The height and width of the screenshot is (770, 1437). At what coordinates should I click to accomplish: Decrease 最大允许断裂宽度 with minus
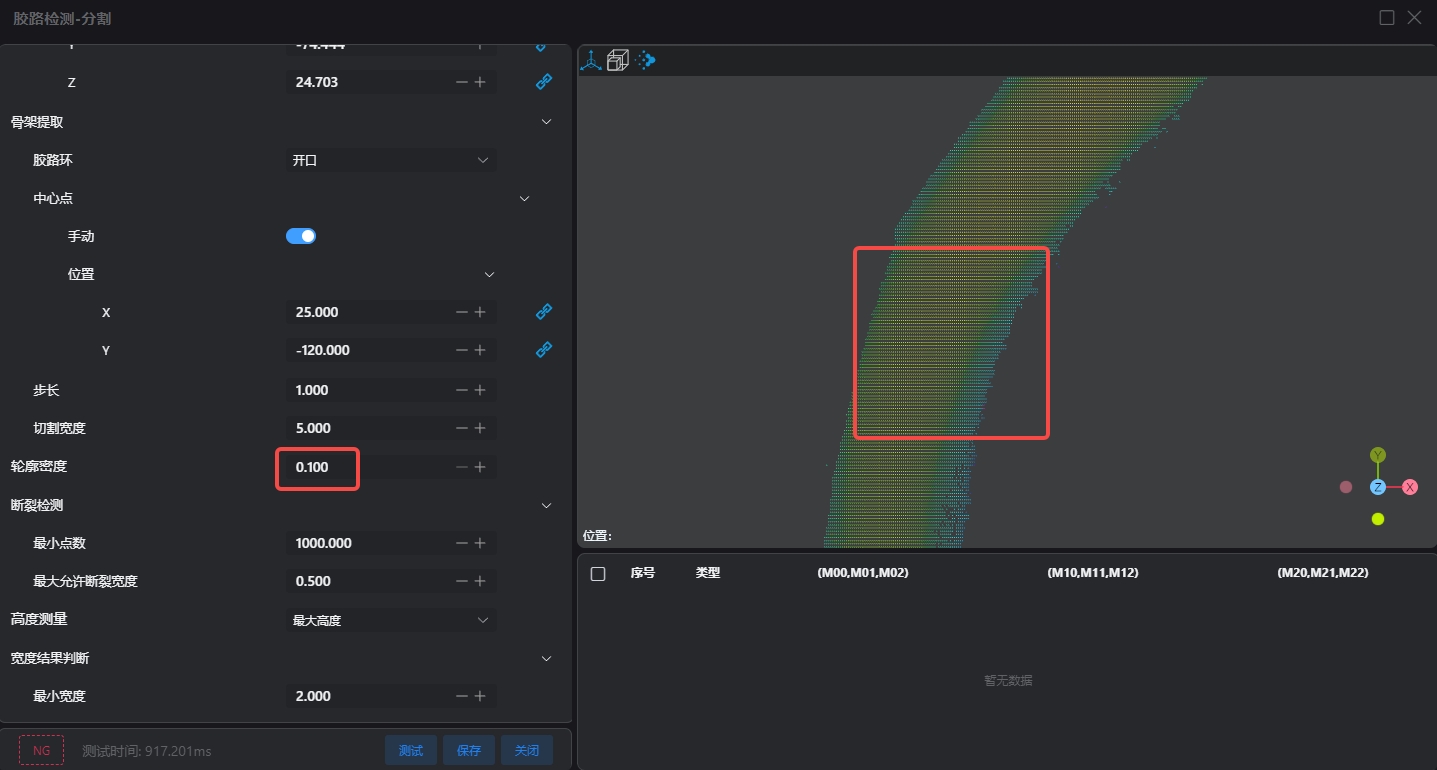tap(461, 581)
